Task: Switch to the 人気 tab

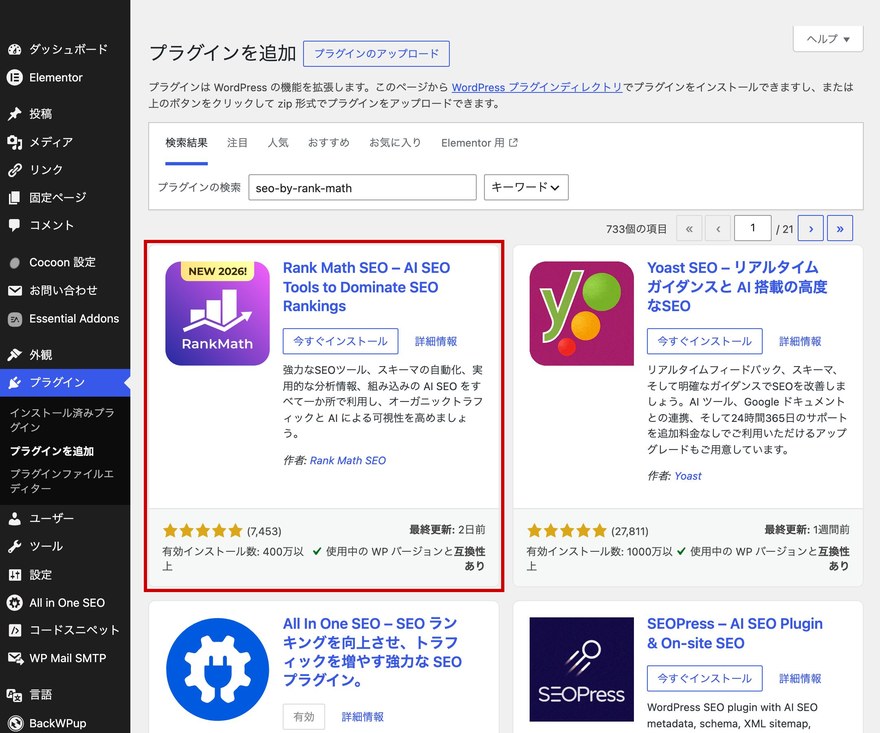Action: [x=278, y=143]
